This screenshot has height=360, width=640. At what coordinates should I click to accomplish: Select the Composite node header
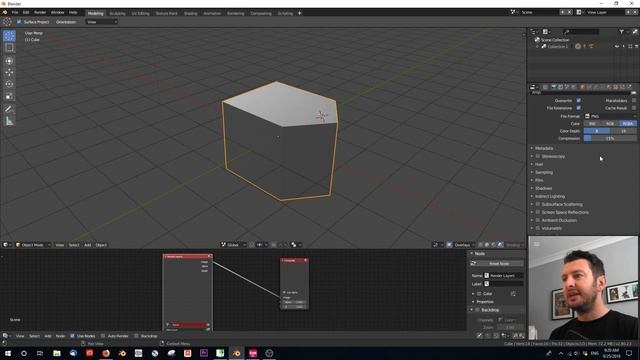[x=294, y=260]
